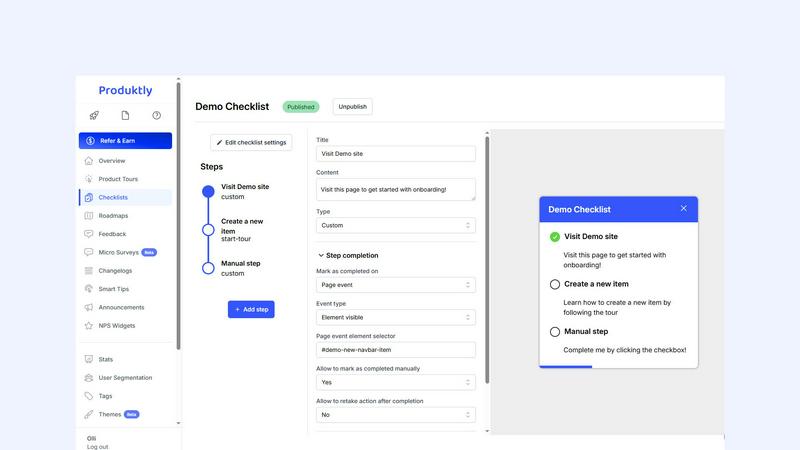The width and height of the screenshot is (800, 450).
Task: Click the User Segmentation icon
Action: click(89, 378)
